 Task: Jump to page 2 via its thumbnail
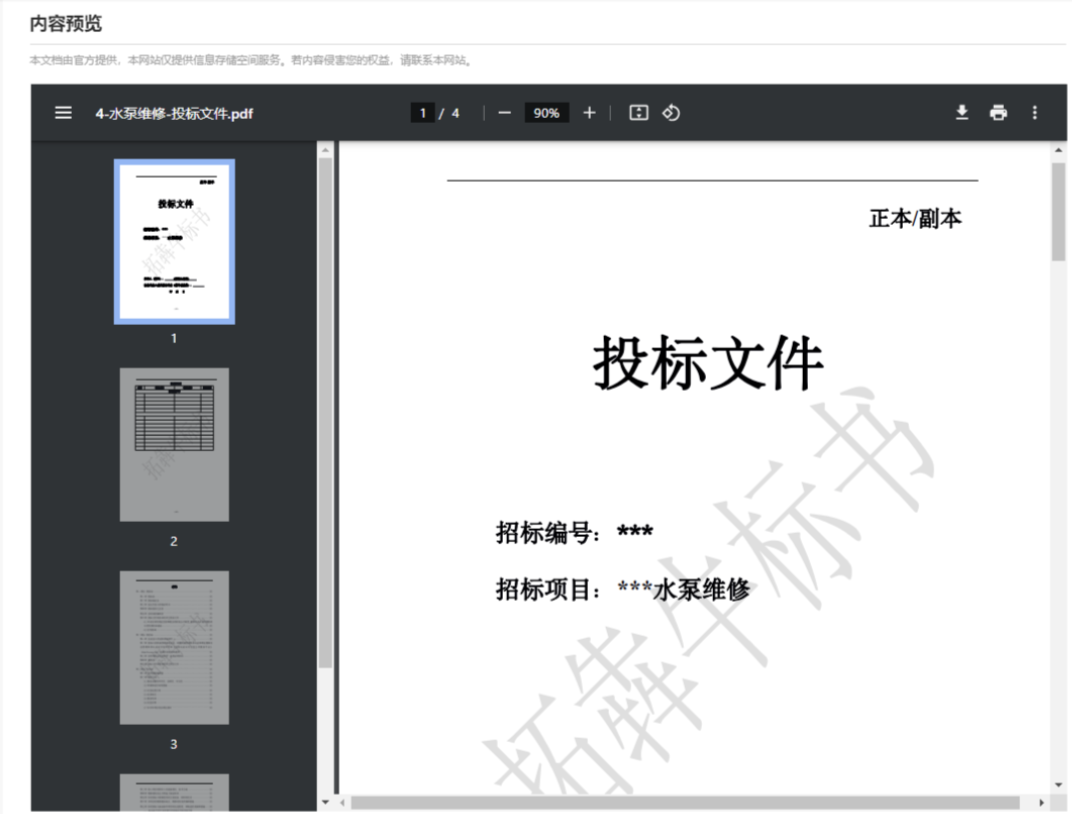pyautogui.click(x=174, y=443)
